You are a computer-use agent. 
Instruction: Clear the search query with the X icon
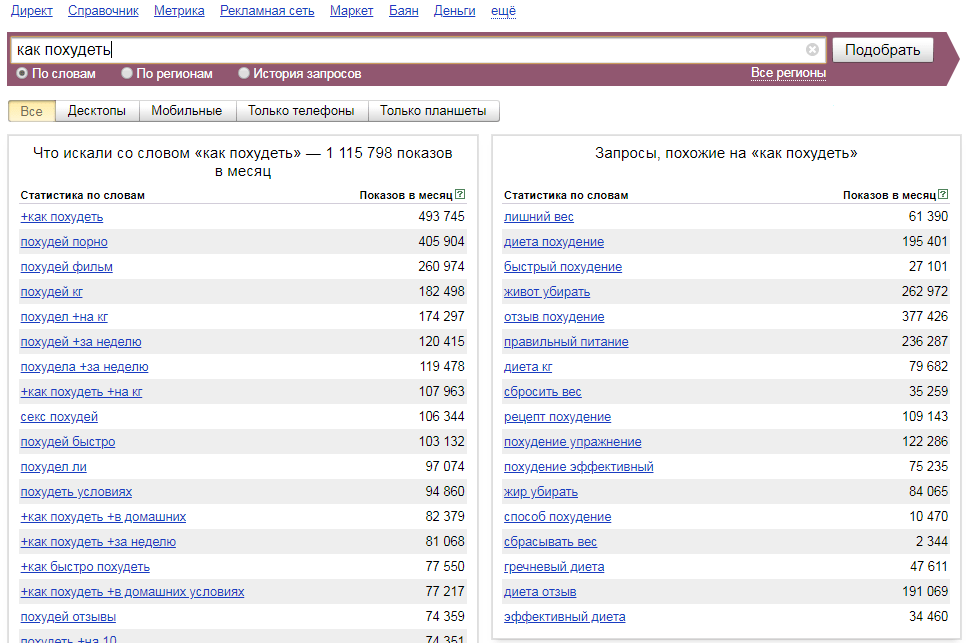click(812, 50)
